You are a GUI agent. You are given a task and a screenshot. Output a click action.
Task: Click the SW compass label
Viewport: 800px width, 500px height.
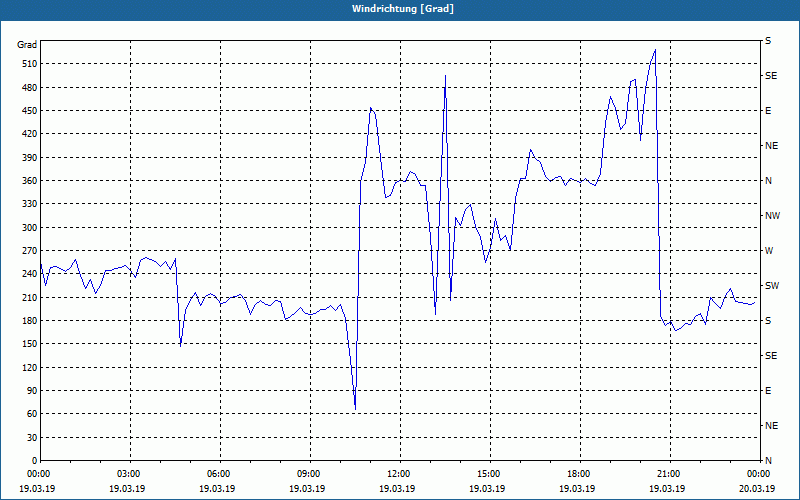[x=772, y=286]
